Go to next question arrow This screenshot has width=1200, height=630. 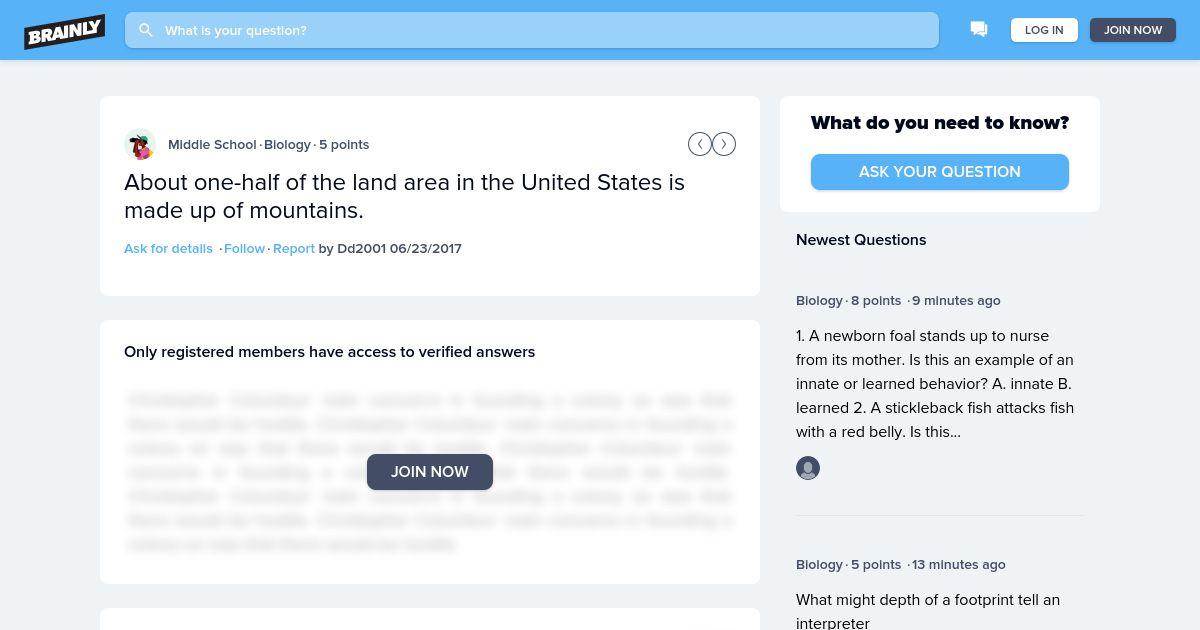[724, 144]
